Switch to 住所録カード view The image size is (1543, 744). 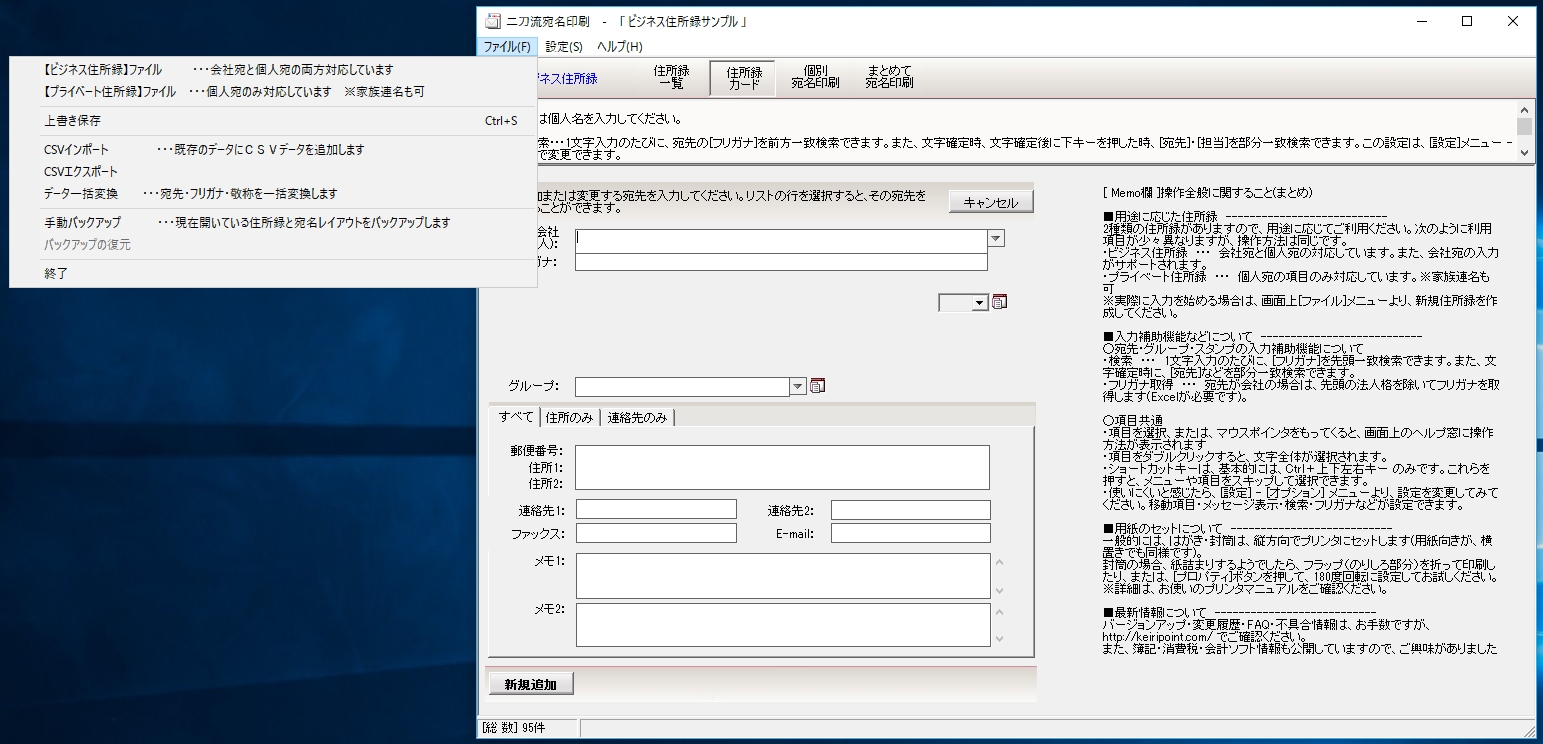coord(742,76)
